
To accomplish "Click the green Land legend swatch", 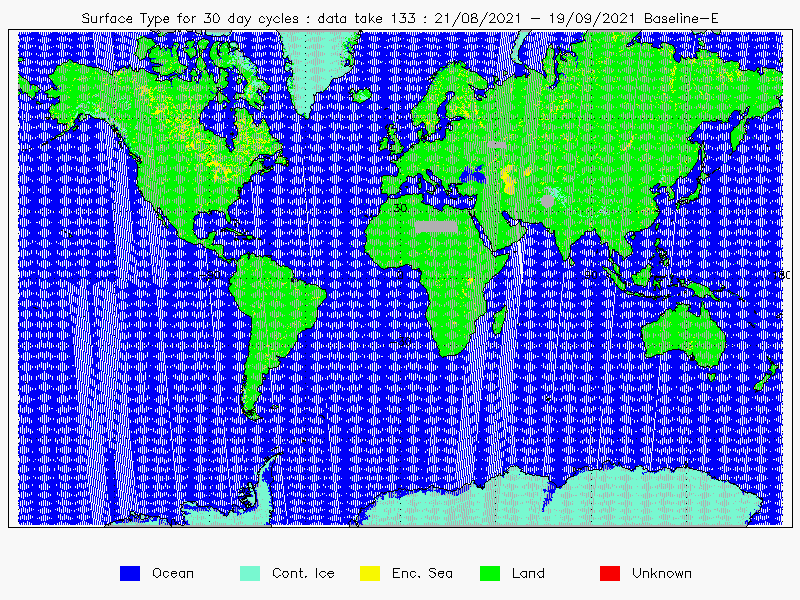I will 490,573.
